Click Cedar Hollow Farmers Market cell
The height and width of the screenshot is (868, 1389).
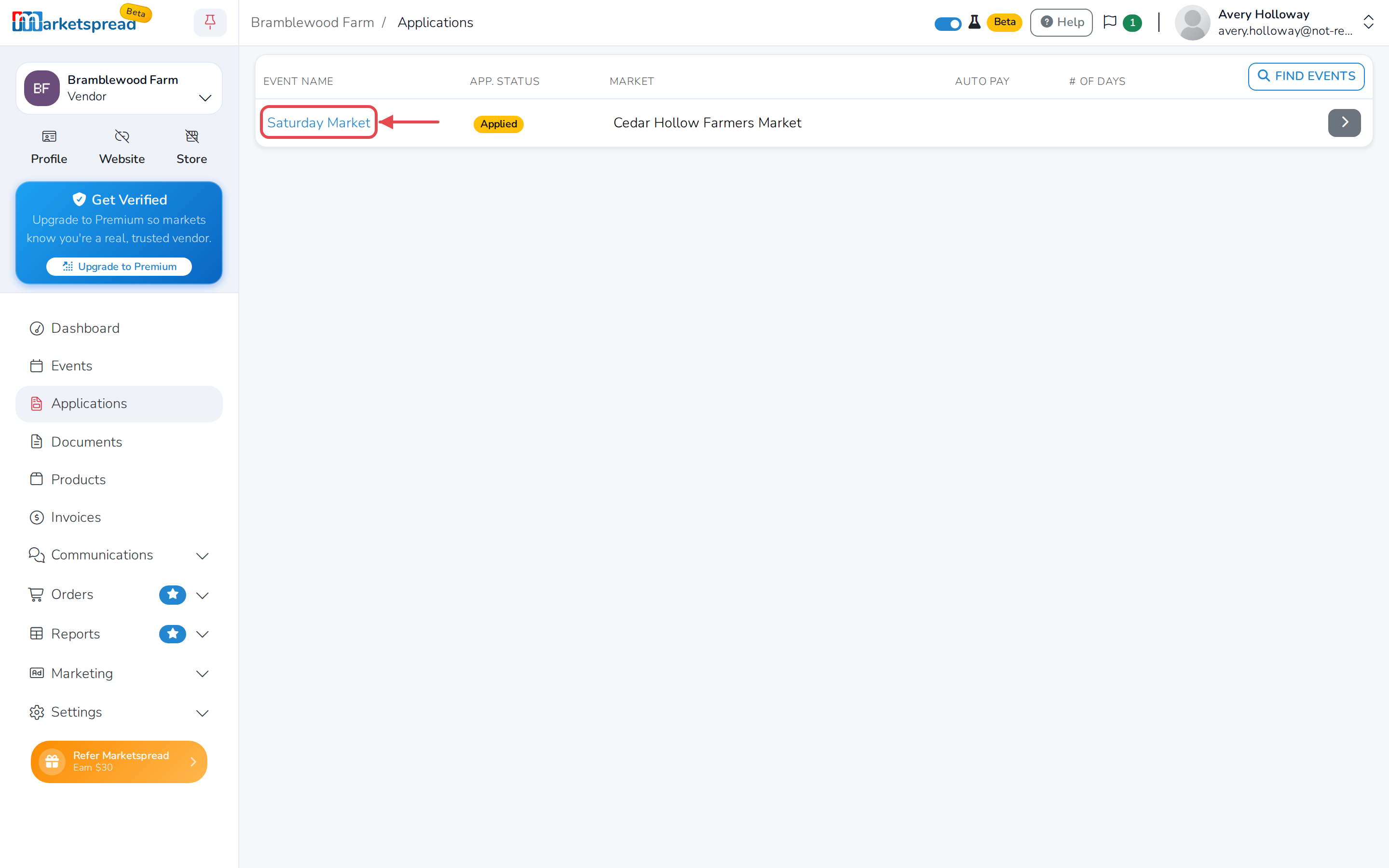coord(707,122)
